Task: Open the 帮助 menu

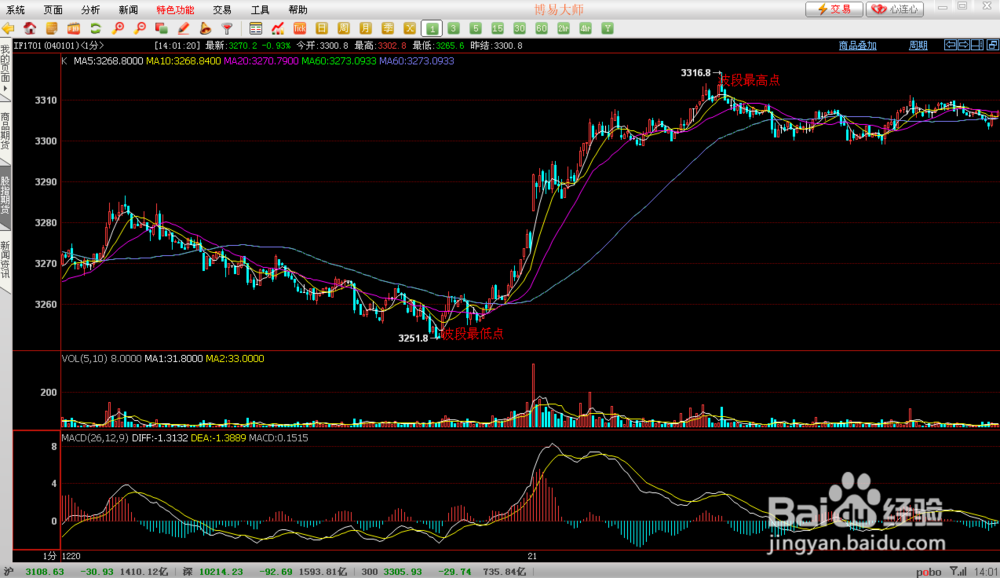Action: (x=298, y=10)
